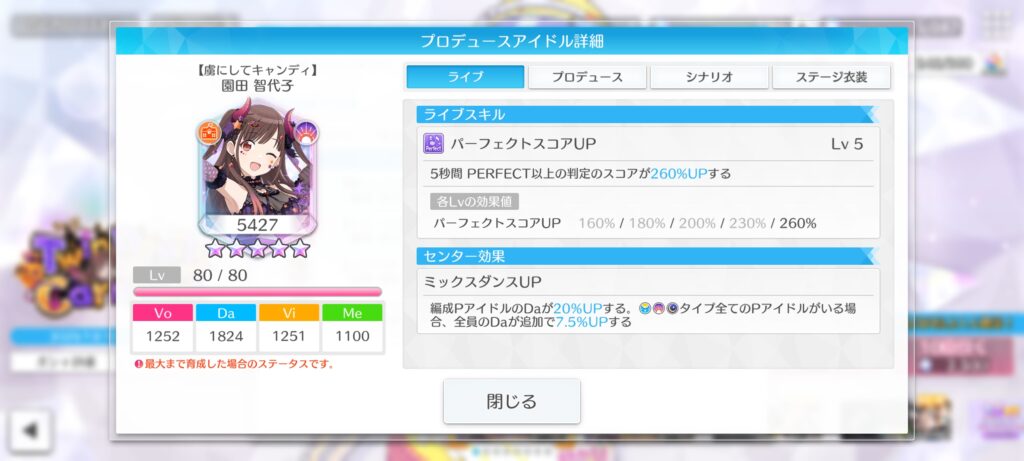Open the プロデュース tab
The image size is (1024, 461).
587,76
